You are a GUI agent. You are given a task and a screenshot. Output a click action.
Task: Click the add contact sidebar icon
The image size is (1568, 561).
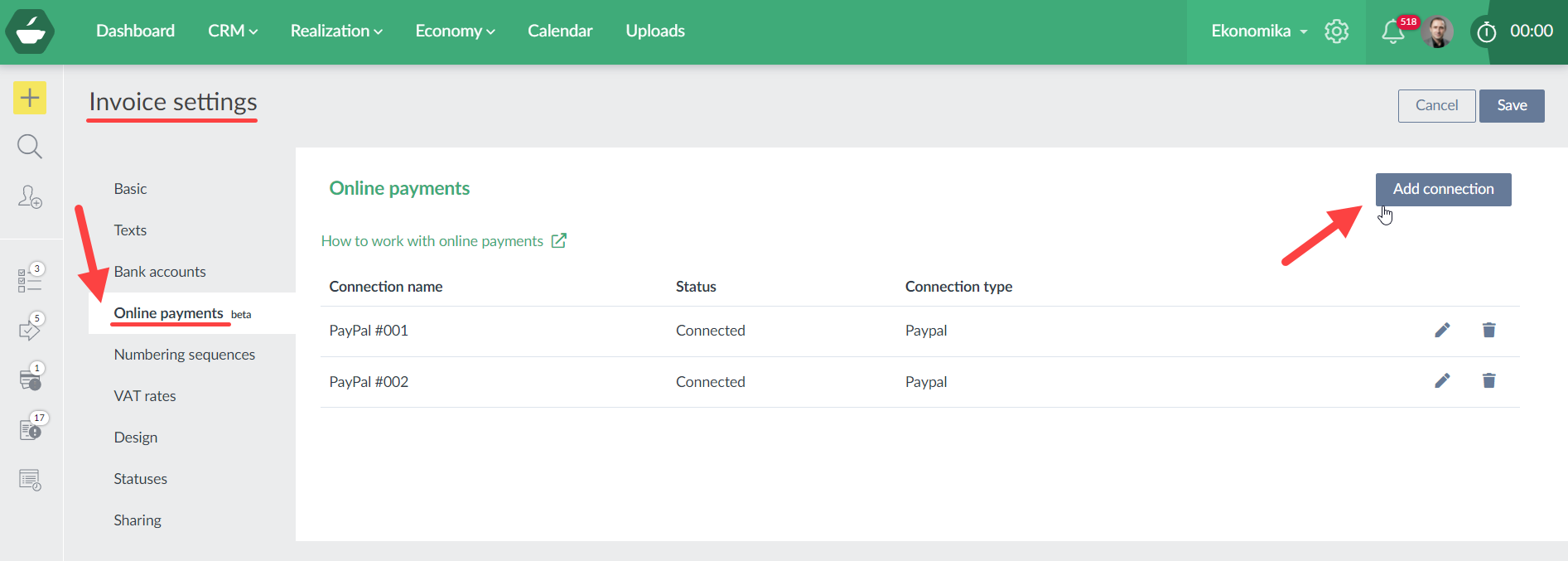point(30,196)
